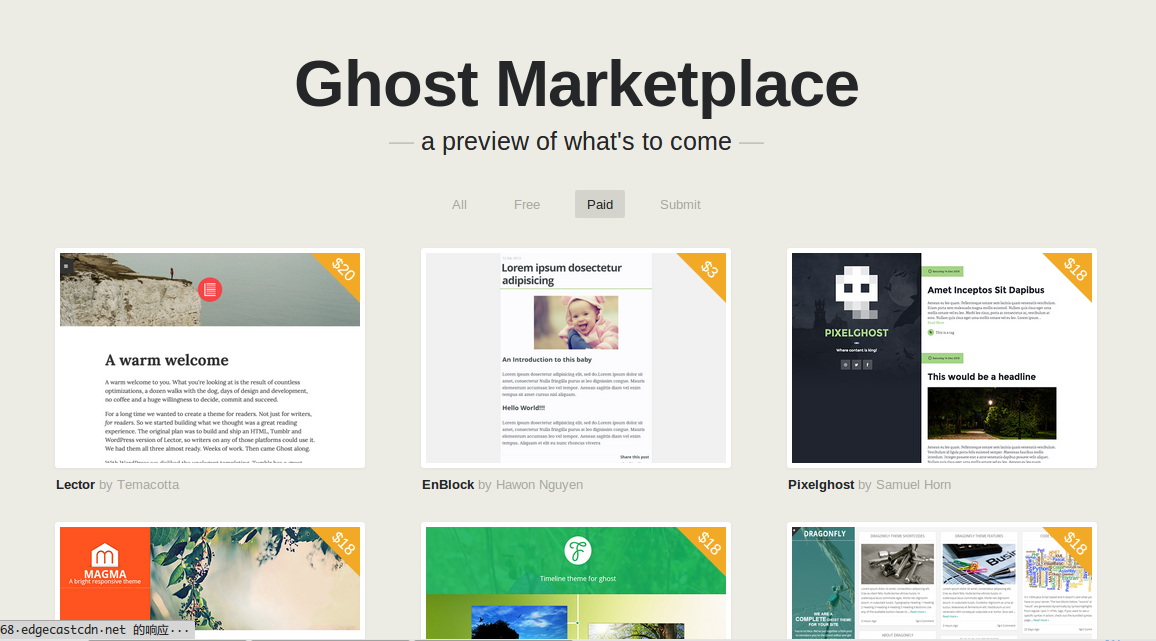1156x641 pixels.
Task: Visit author Temacotta's link
Action: (x=147, y=485)
